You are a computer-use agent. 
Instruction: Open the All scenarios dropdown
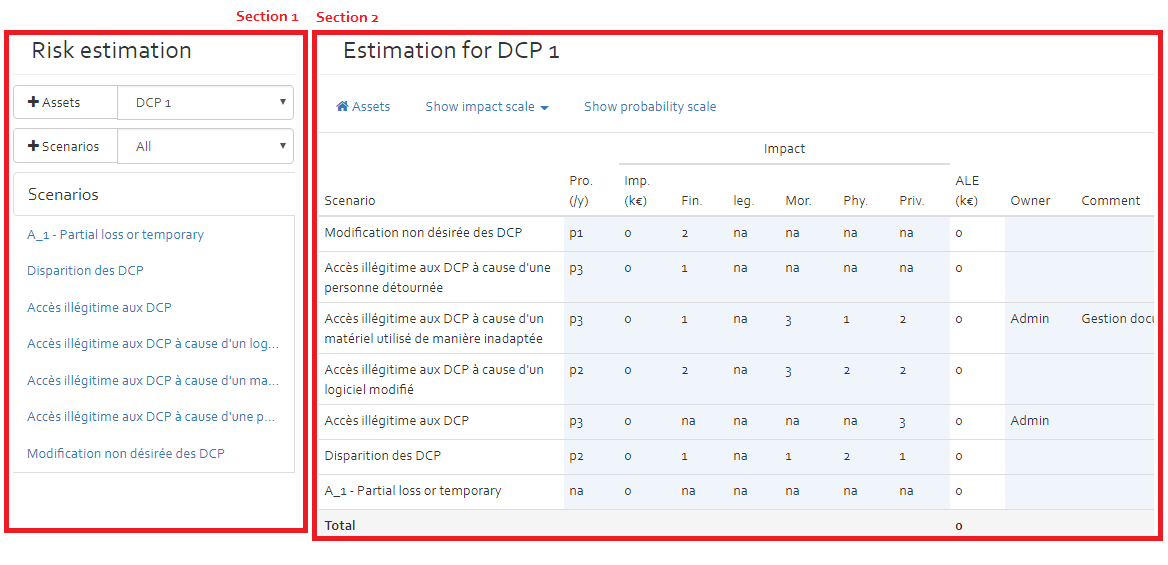click(x=206, y=146)
